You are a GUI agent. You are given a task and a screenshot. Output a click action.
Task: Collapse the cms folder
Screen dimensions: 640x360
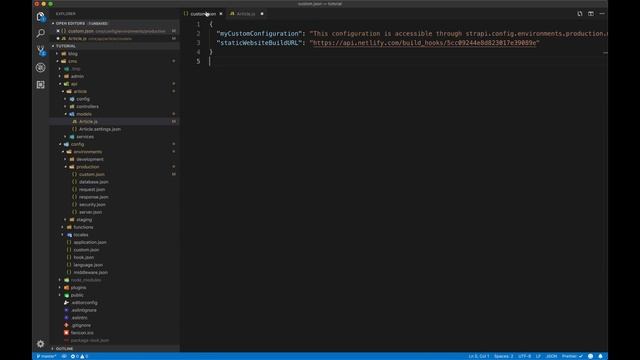[x=73, y=61]
